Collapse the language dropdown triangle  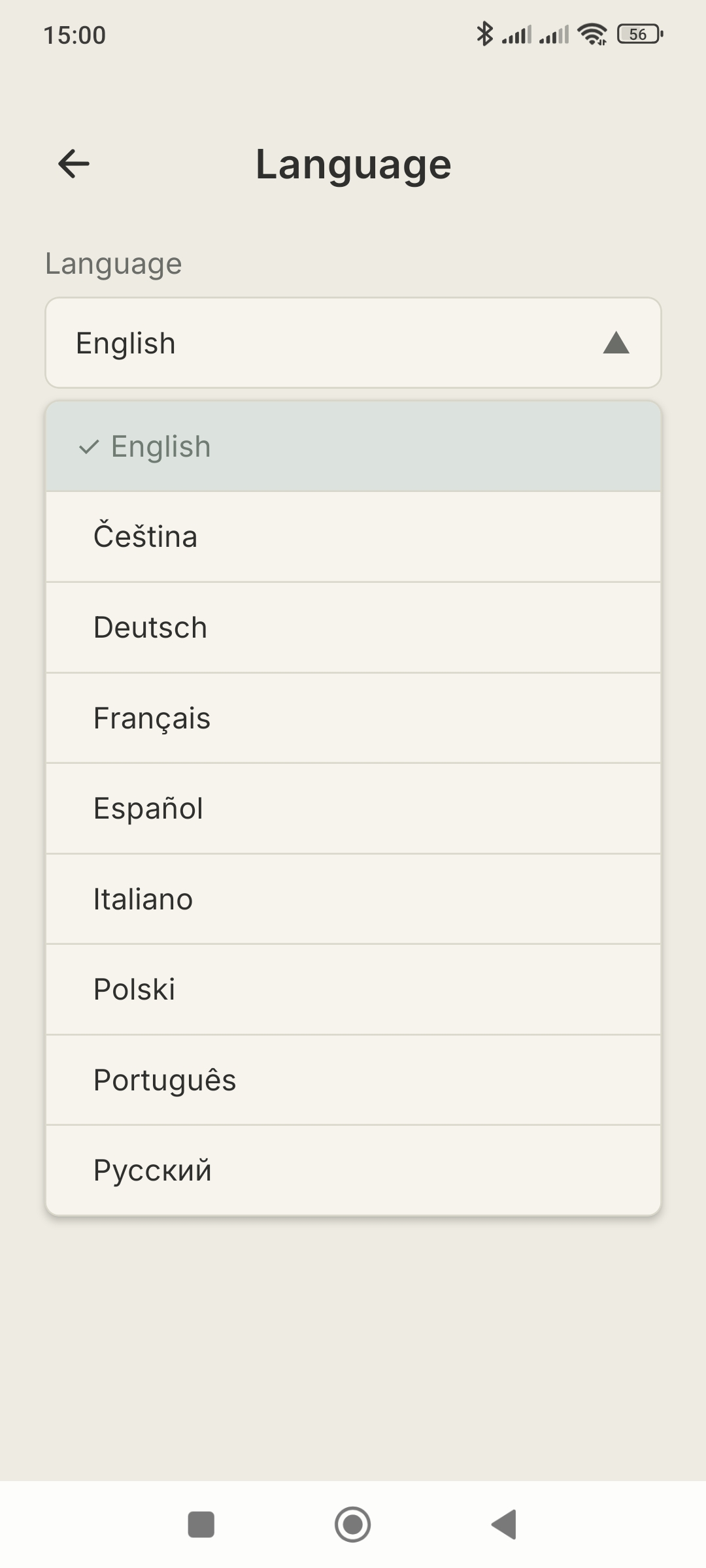click(x=616, y=343)
